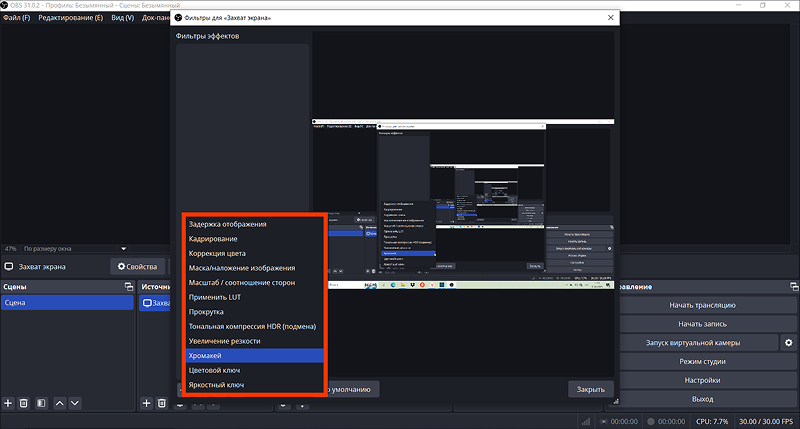Open the Файл (F) menu
This screenshot has height=429, width=800.
click(17, 17)
